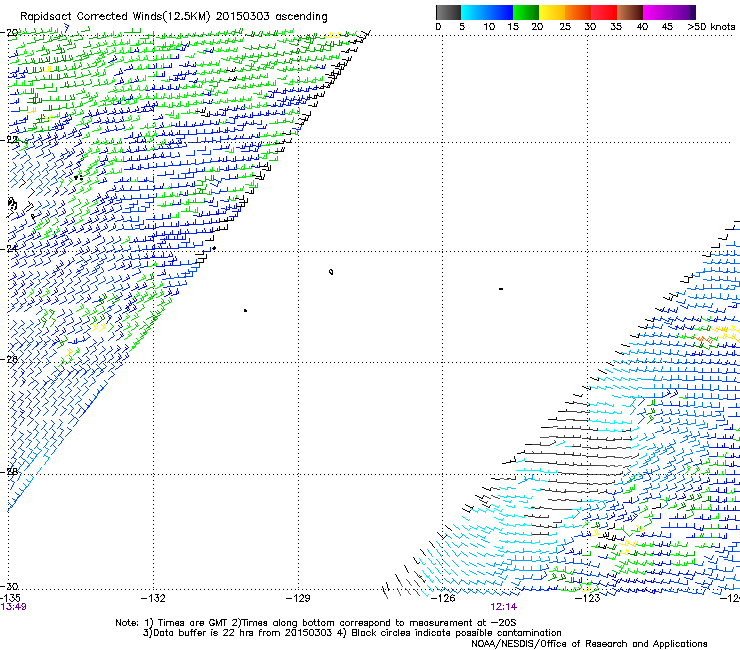The width and height of the screenshot is (740, 650).
Task: Click the brown 35-40 knots legend swatch
Action: pos(630,12)
